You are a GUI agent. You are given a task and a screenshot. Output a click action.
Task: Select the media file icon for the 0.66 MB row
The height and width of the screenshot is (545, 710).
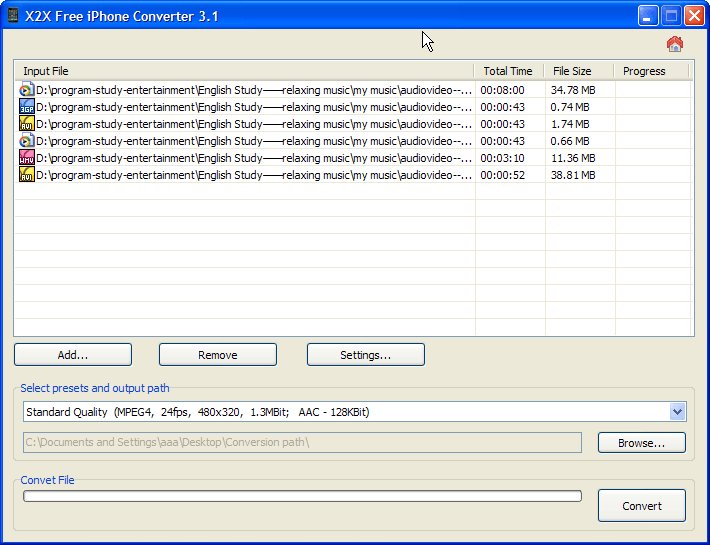[27, 141]
